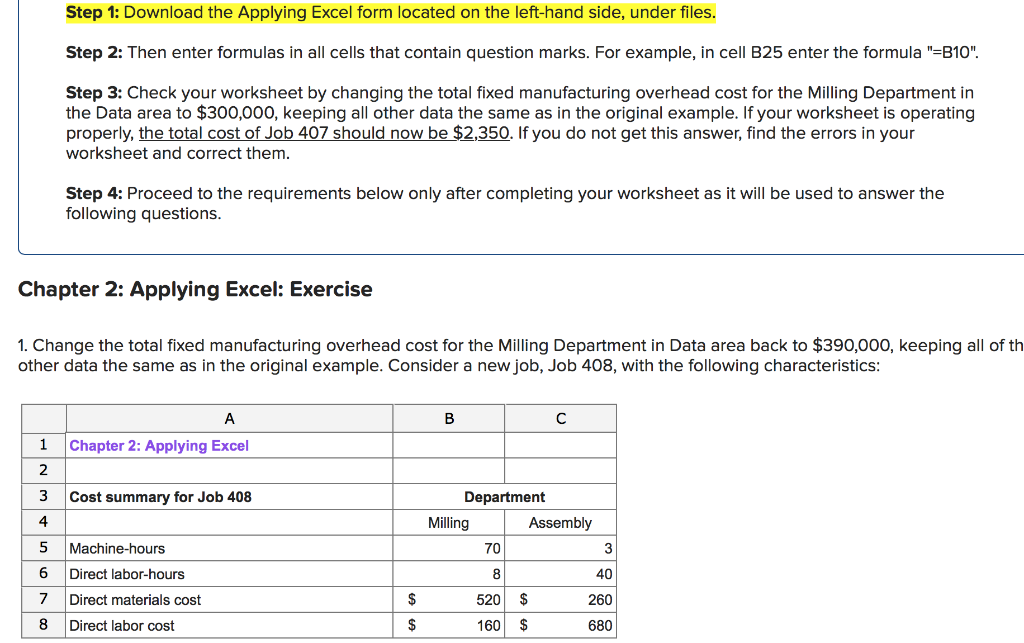Click the highlighted Step 1 download instruction
The image size is (1024, 643).
[x=390, y=12]
